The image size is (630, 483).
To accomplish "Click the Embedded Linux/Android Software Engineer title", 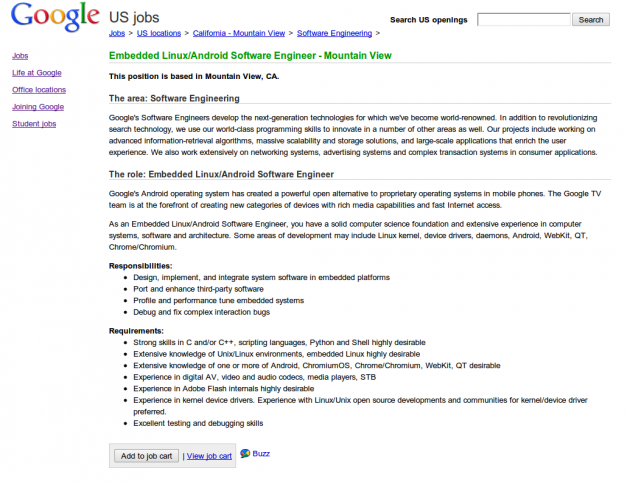I will pos(250,56).
